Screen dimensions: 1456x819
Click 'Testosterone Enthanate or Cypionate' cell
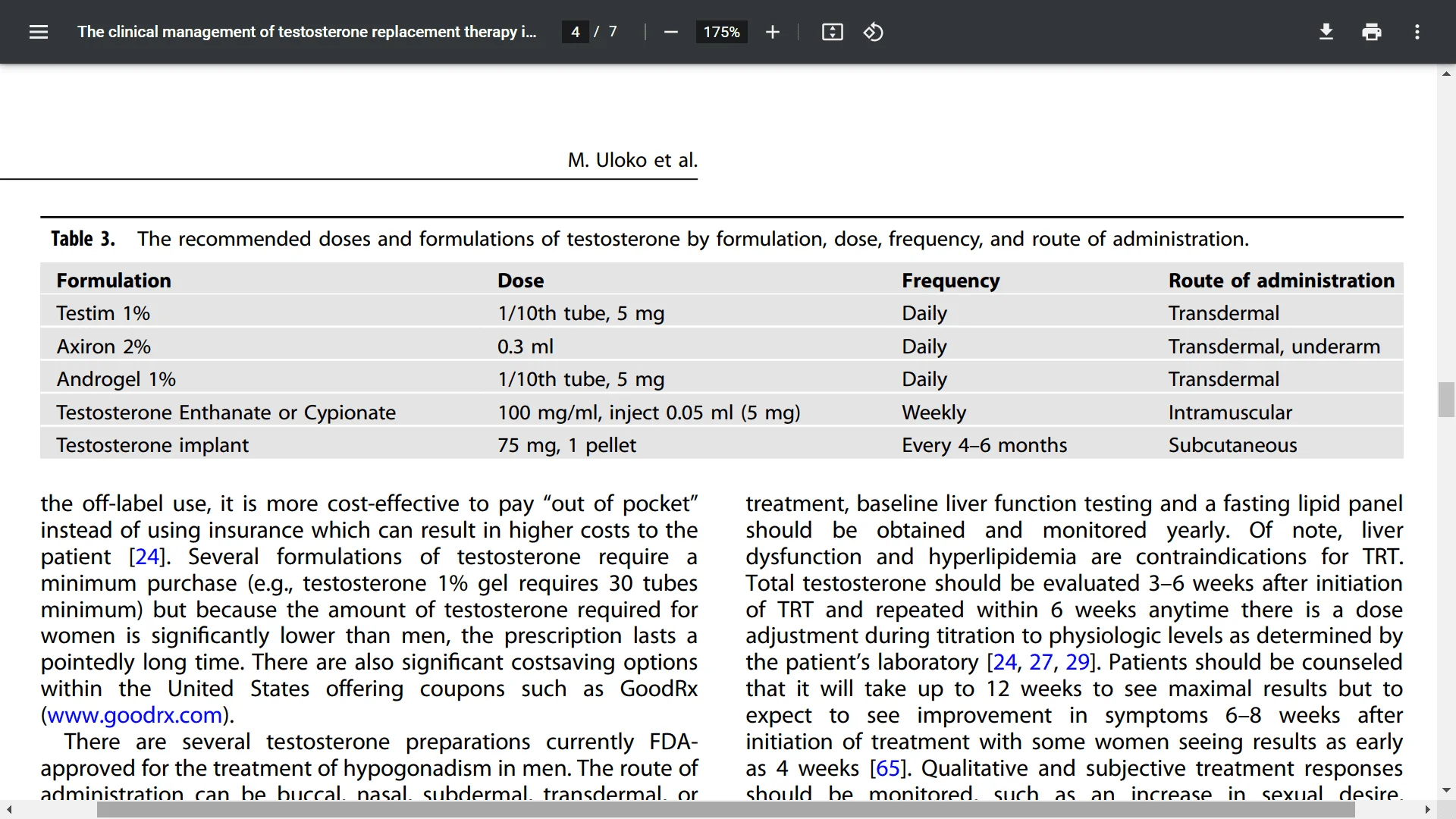(226, 413)
